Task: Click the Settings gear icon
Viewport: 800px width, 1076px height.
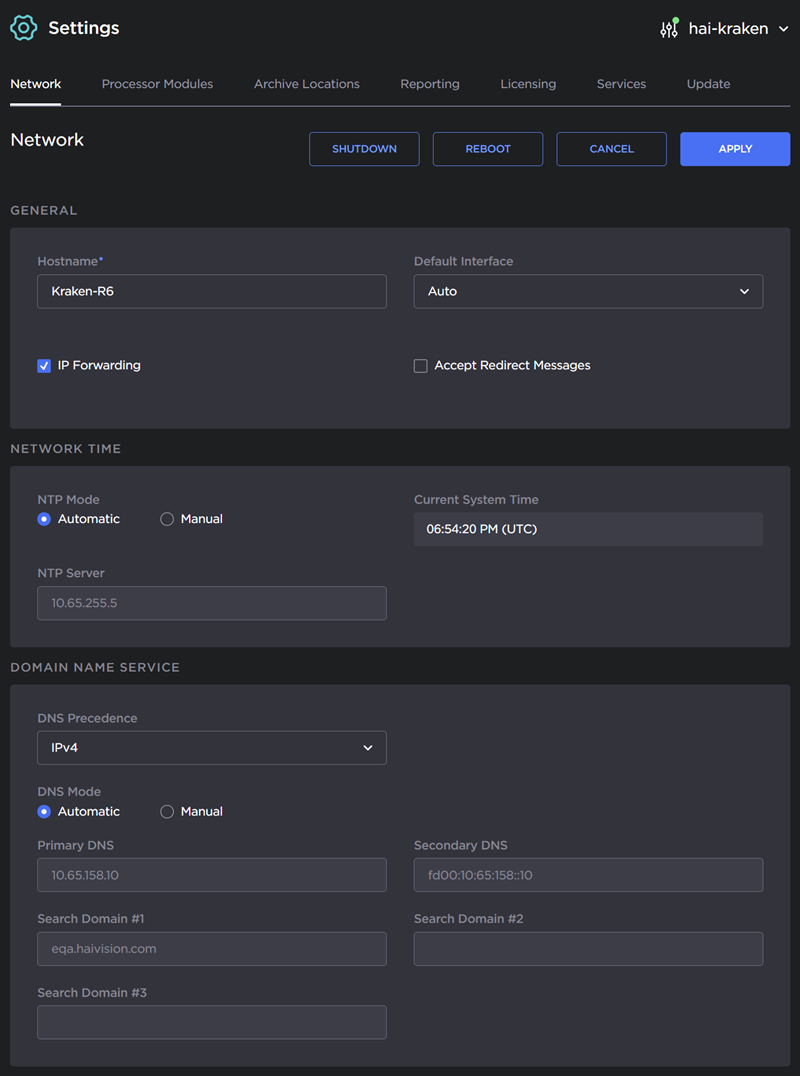Action: [x=23, y=28]
